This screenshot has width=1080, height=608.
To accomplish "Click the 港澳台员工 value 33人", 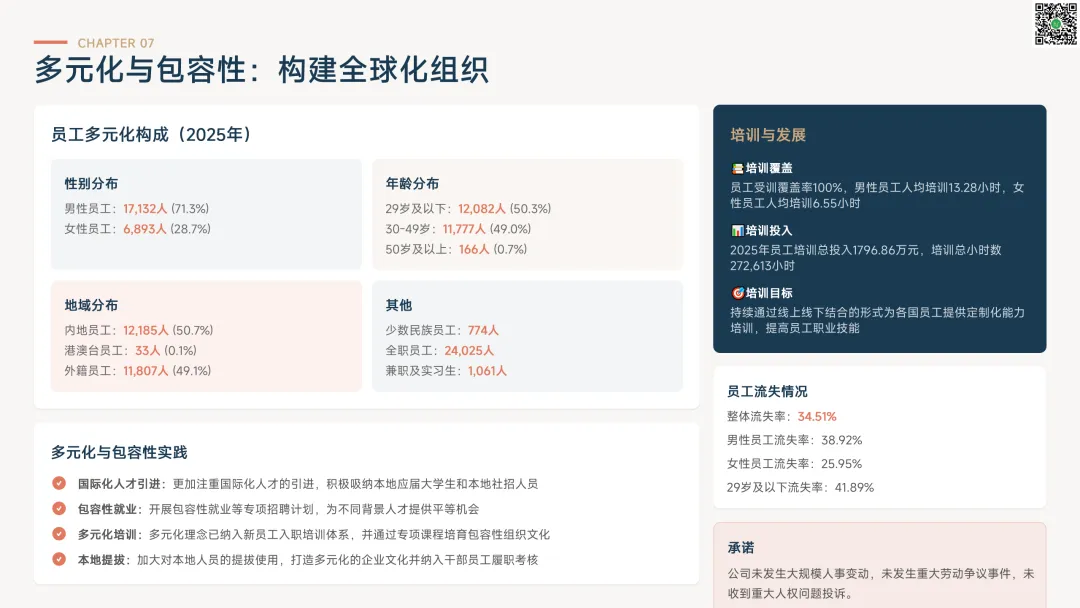I will point(147,350).
